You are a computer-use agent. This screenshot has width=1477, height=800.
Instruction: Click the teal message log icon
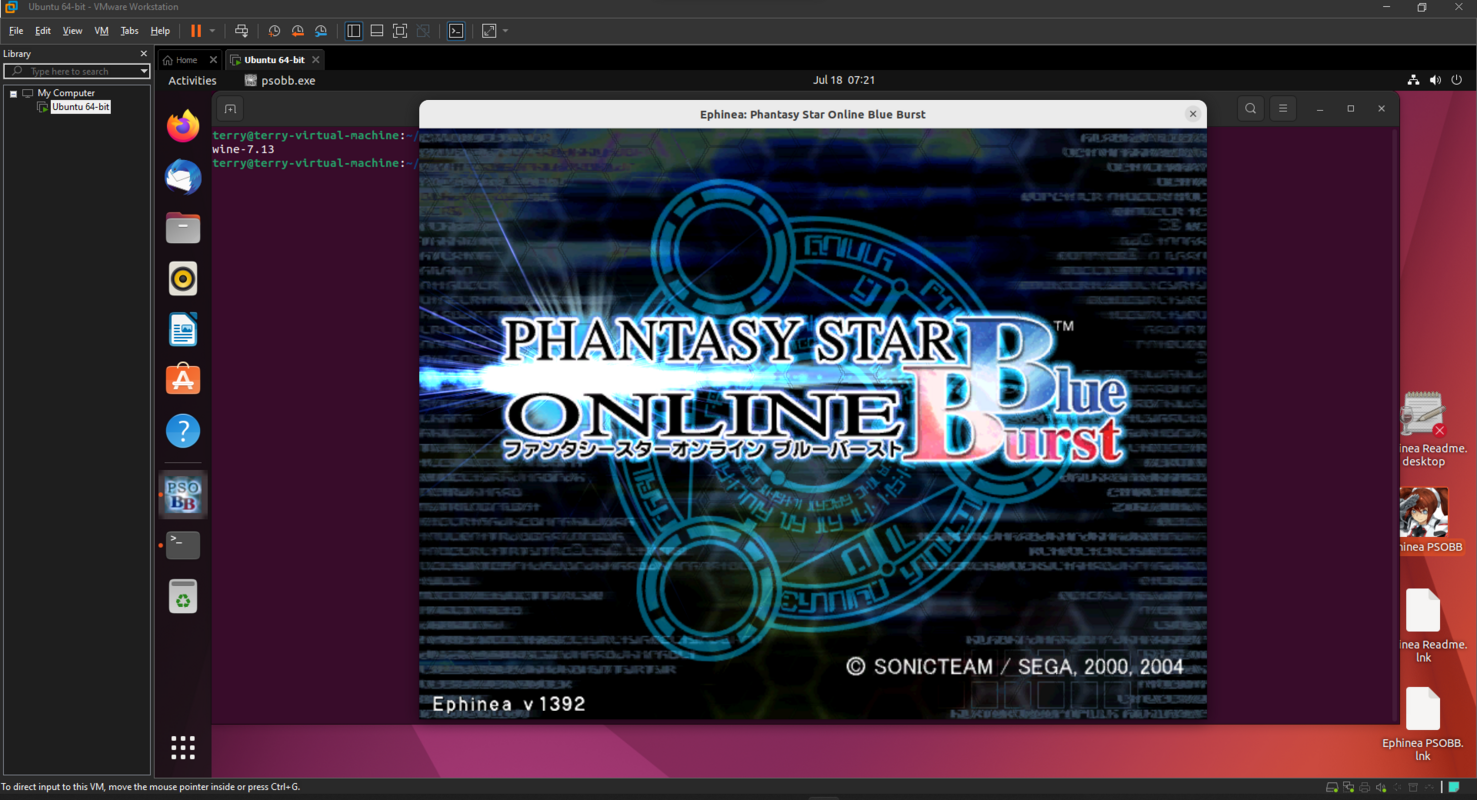click(1453, 788)
